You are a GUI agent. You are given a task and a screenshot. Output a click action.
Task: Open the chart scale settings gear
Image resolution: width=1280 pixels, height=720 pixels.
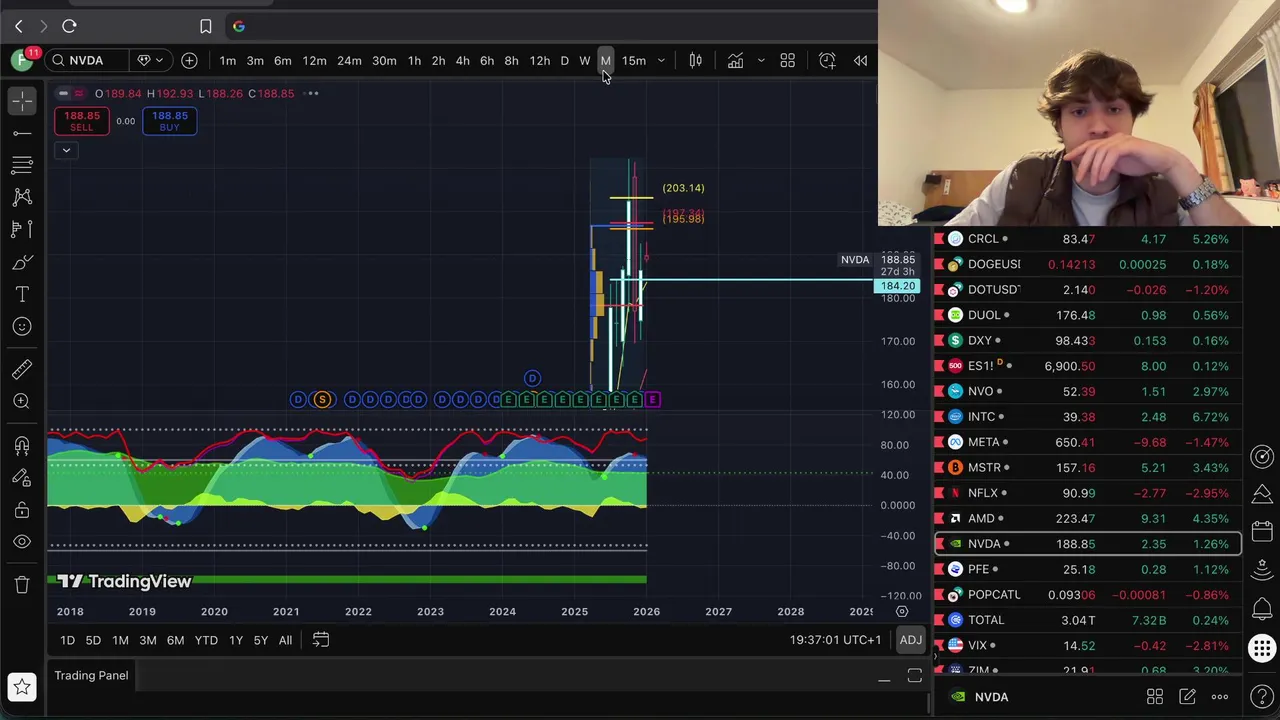tap(902, 612)
